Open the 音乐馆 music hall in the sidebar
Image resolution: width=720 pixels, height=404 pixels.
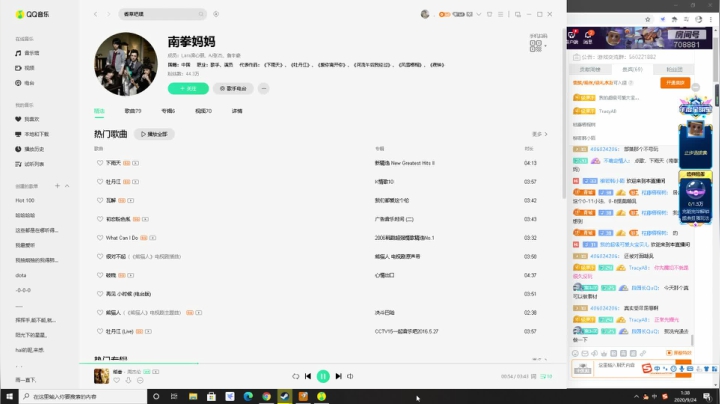[28, 53]
